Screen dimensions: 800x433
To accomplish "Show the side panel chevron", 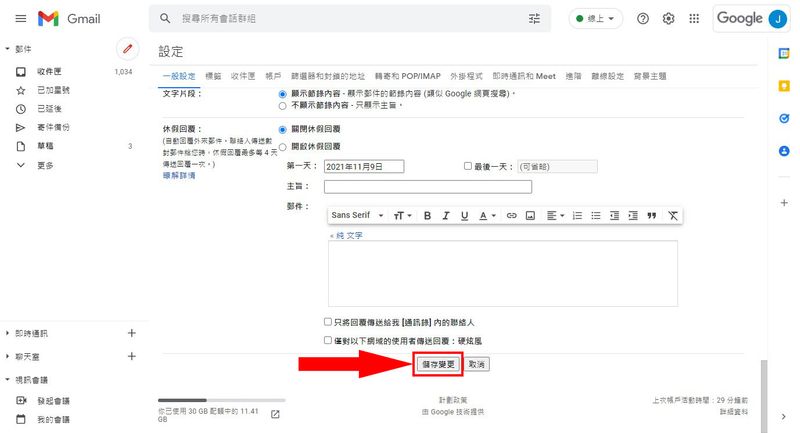I will point(784,417).
